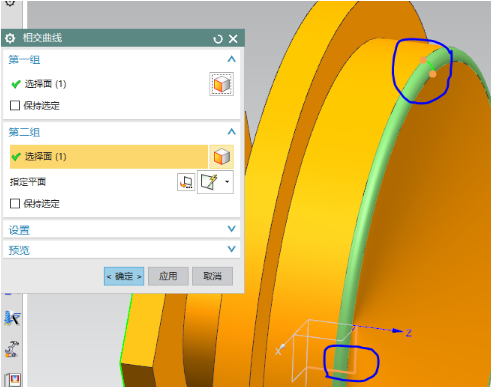Reset the Intersection Curve dialog

point(218,39)
